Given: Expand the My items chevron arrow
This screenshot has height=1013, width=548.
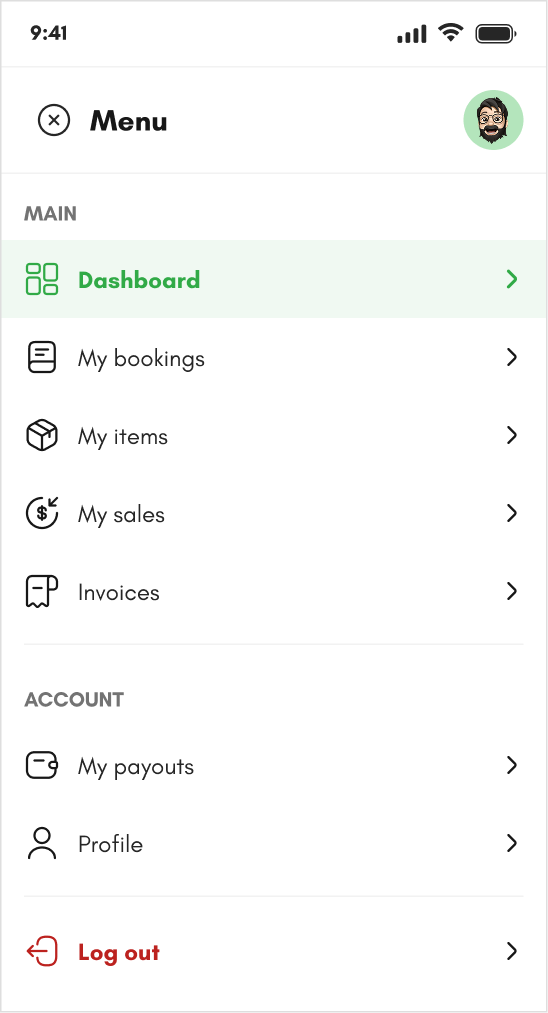Looking at the screenshot, I should pyautogui.click(x=512, y=435).
